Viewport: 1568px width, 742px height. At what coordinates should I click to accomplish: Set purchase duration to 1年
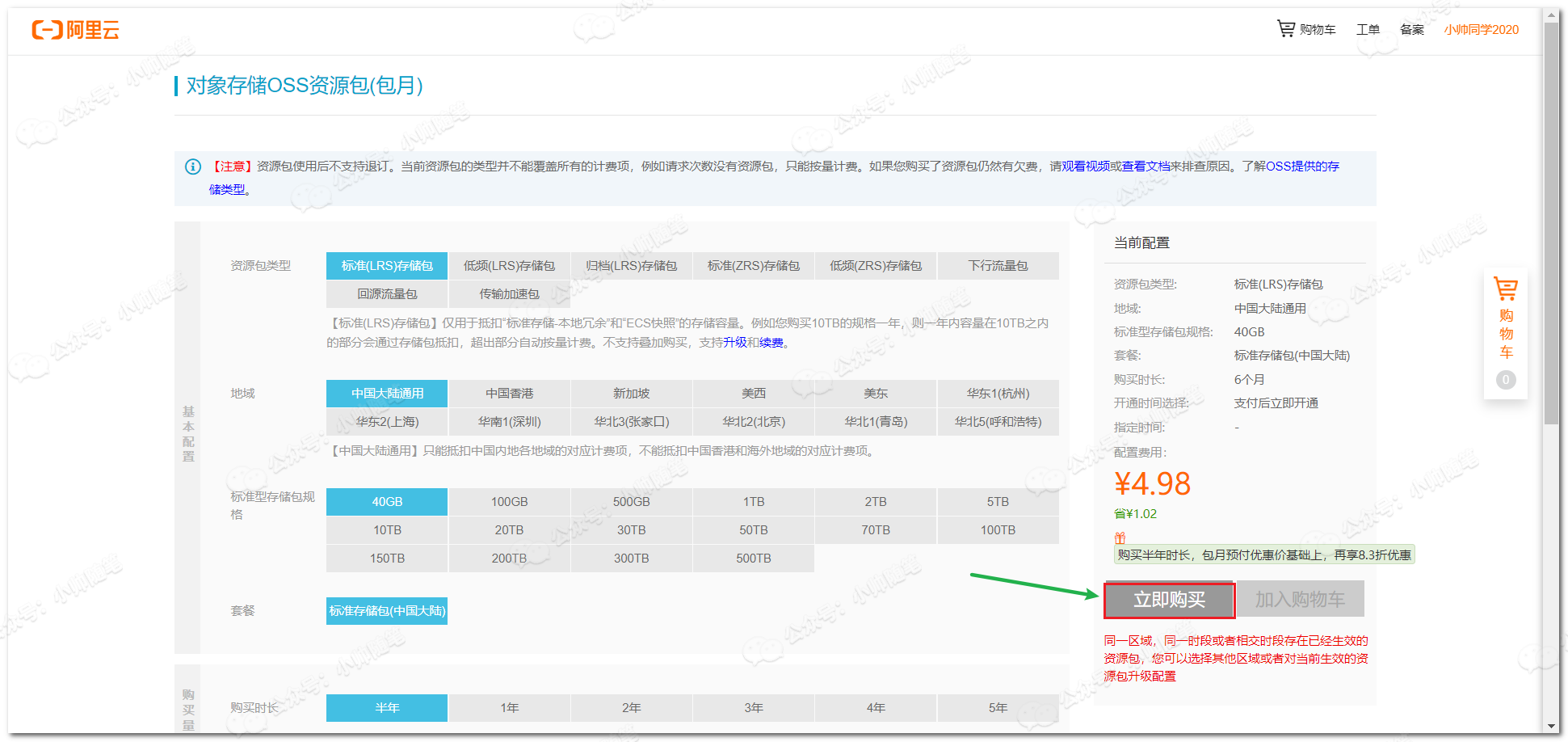click(x=509, y=708)
